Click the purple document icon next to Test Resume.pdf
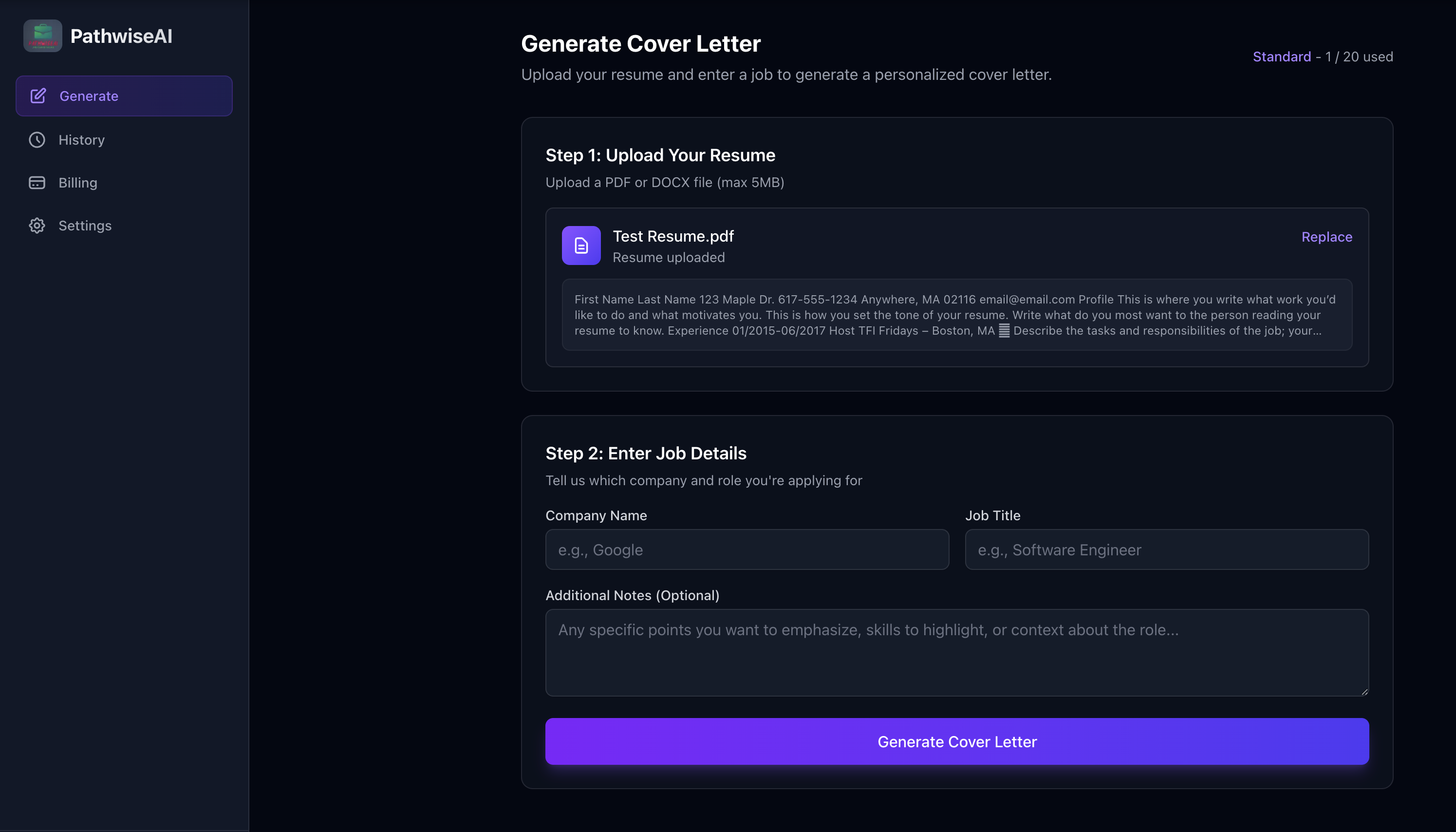1456x832 pixels. point(580,245)
